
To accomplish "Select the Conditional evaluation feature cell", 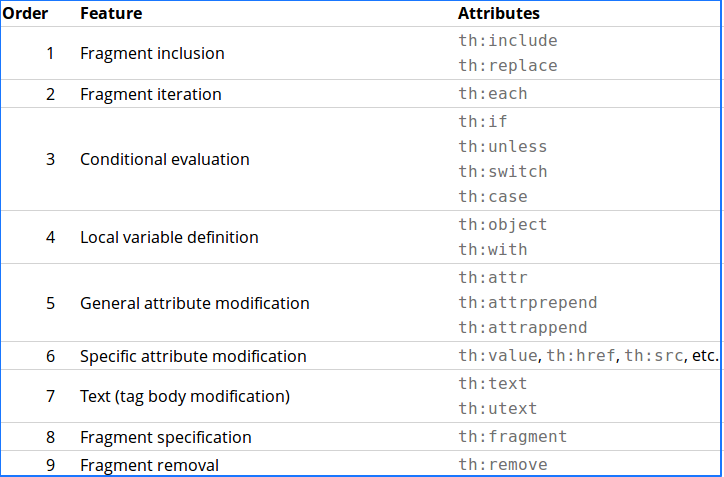I will pyautogui.click(x=165, y=159).
